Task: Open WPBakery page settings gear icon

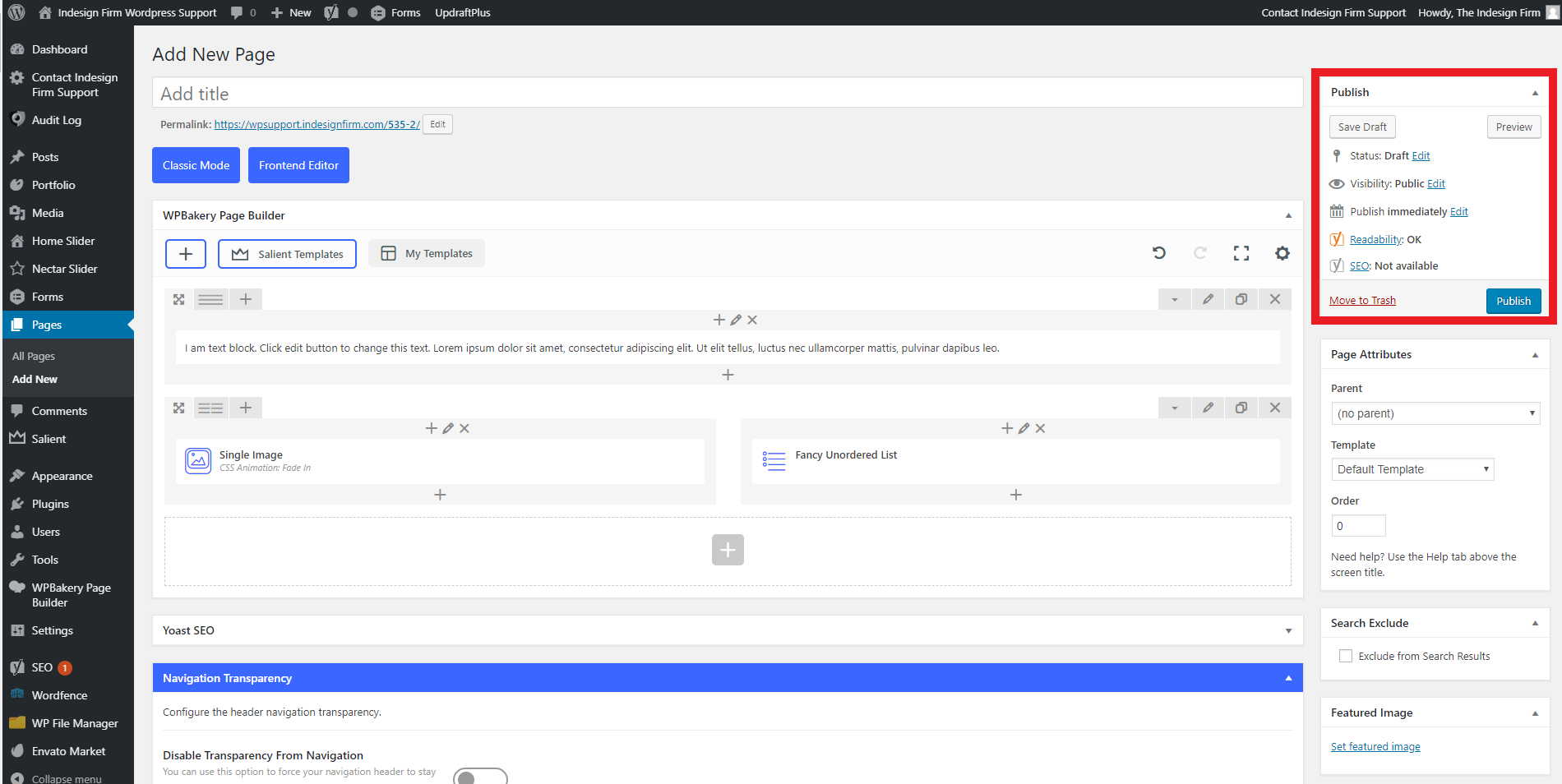Action: 1282,253
